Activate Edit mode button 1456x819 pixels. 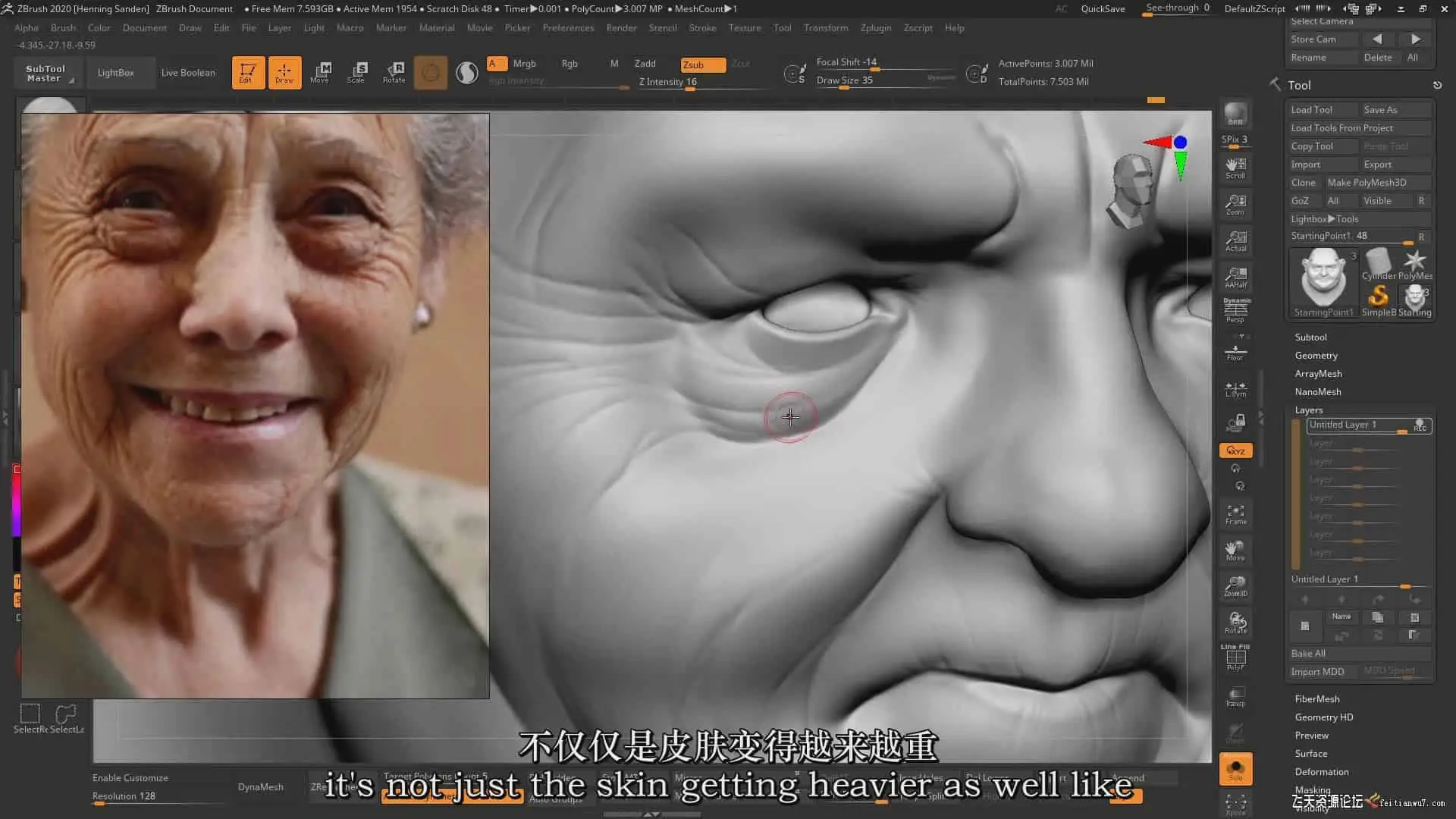pyautogui.click(x=247, y=73)
